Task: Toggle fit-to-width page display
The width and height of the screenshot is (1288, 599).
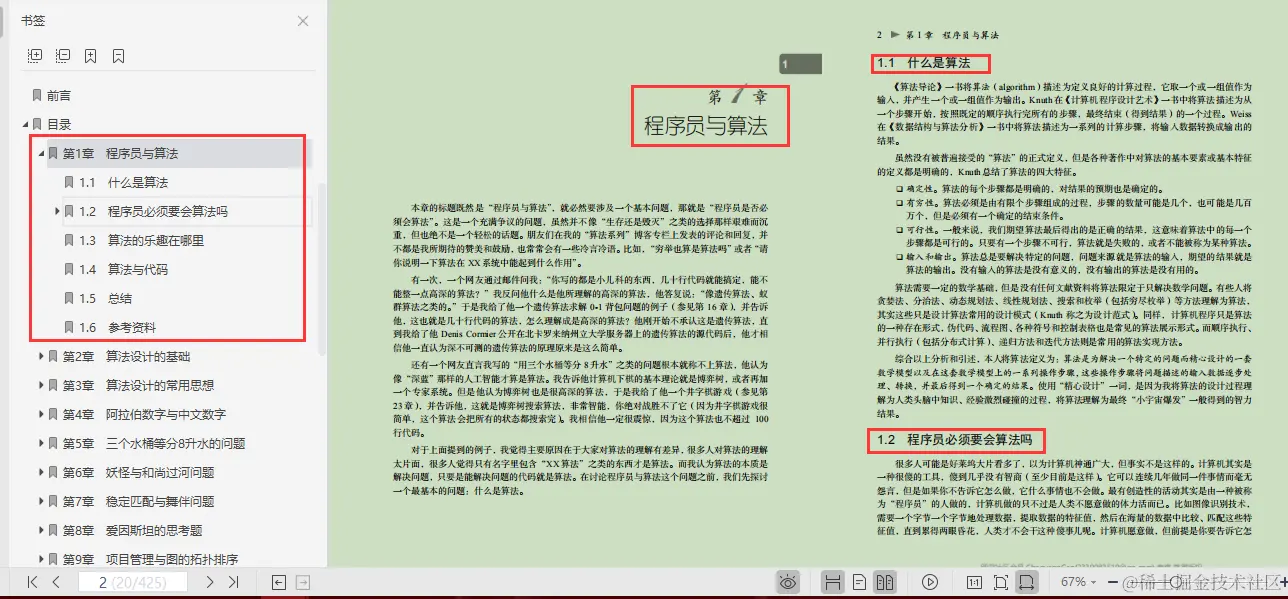Action: click(x=1027, y=581)
